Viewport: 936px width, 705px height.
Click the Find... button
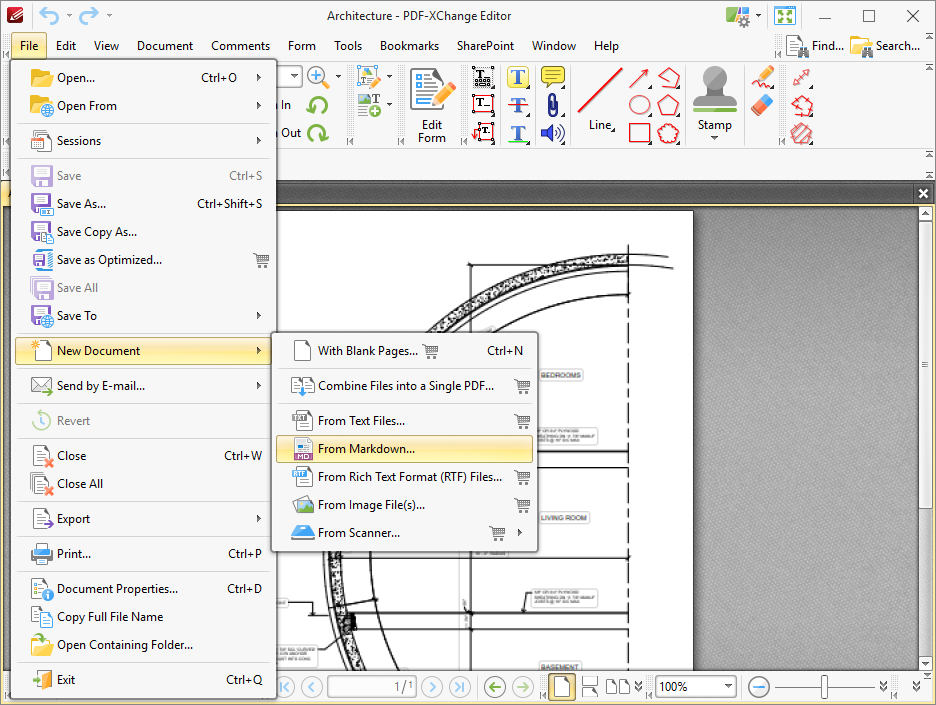coord(815,46)
